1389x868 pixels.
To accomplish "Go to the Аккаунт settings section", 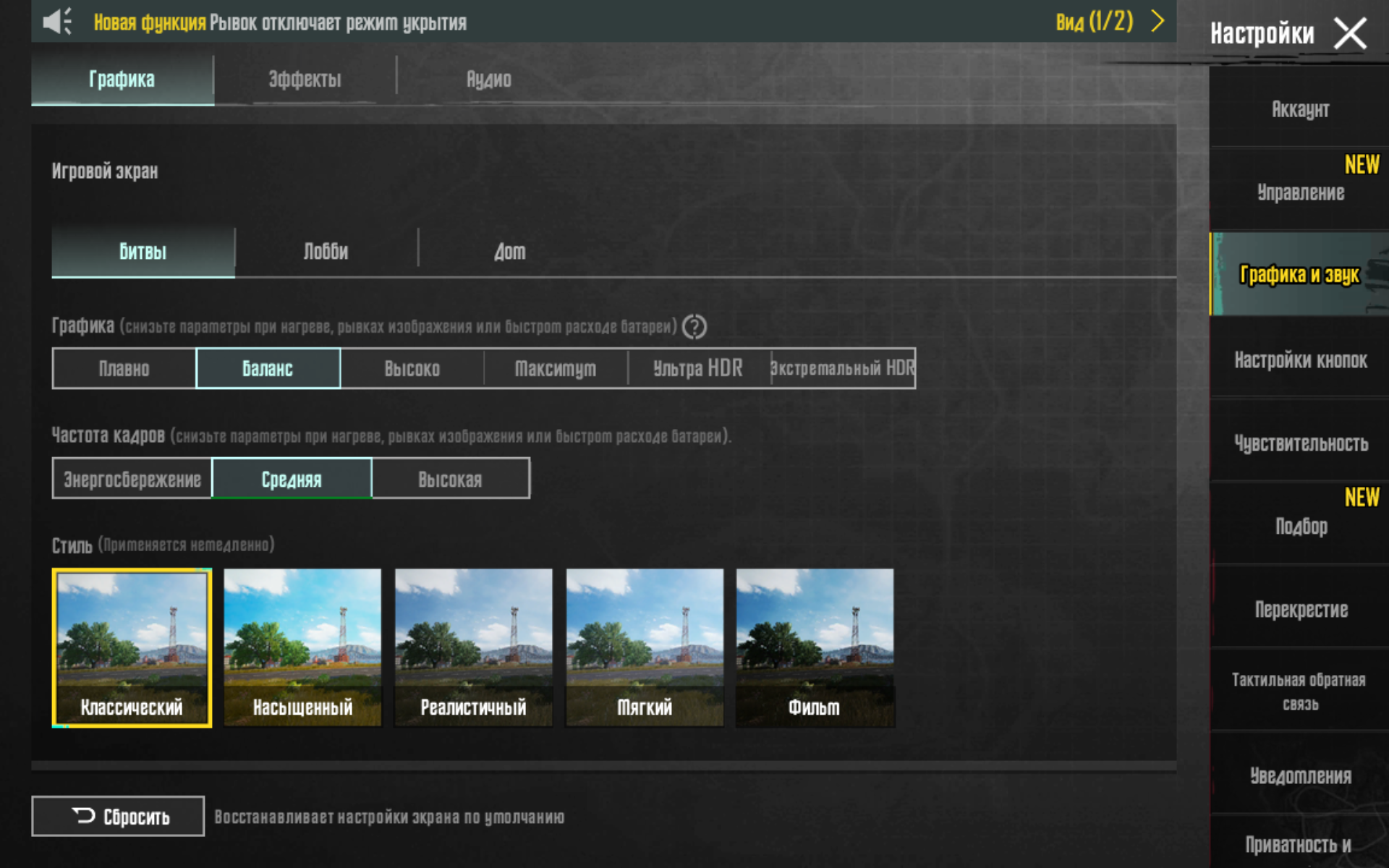I will point(1300,109).
